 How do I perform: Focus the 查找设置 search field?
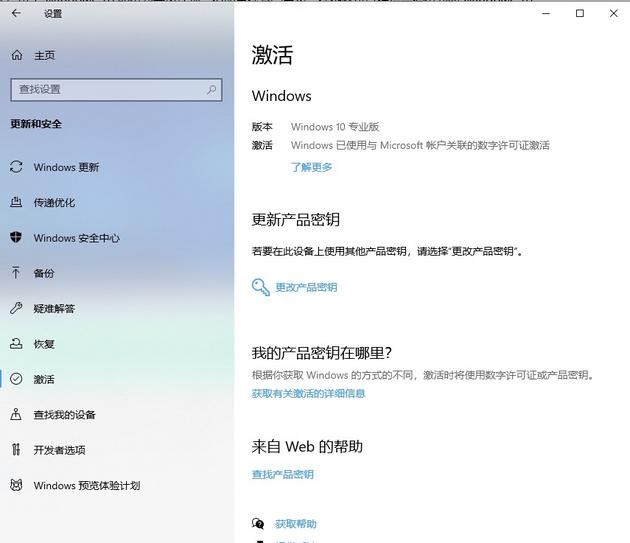tap(116, 89)
